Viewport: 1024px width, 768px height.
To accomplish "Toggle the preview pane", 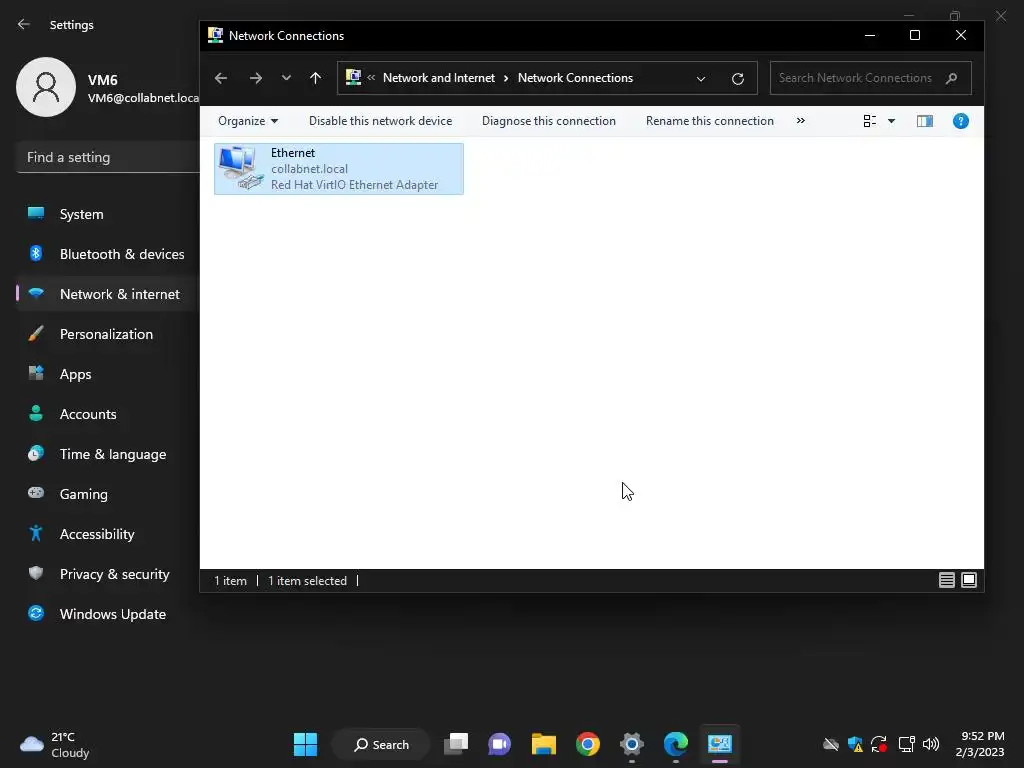I will [x=925, y=121].
